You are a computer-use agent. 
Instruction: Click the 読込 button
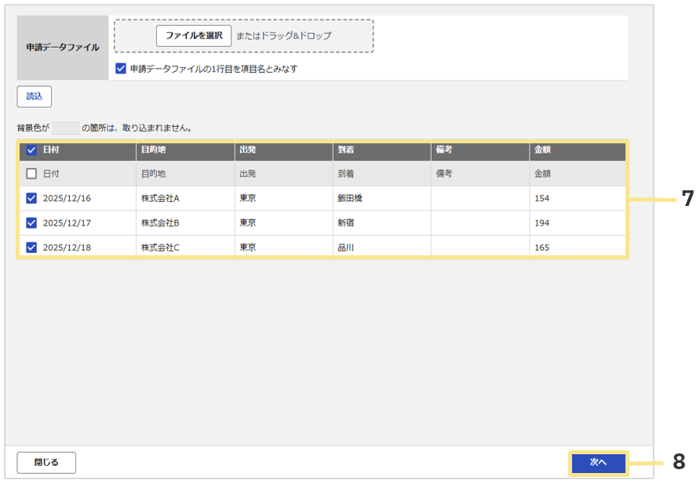click(x=34, y=96)
